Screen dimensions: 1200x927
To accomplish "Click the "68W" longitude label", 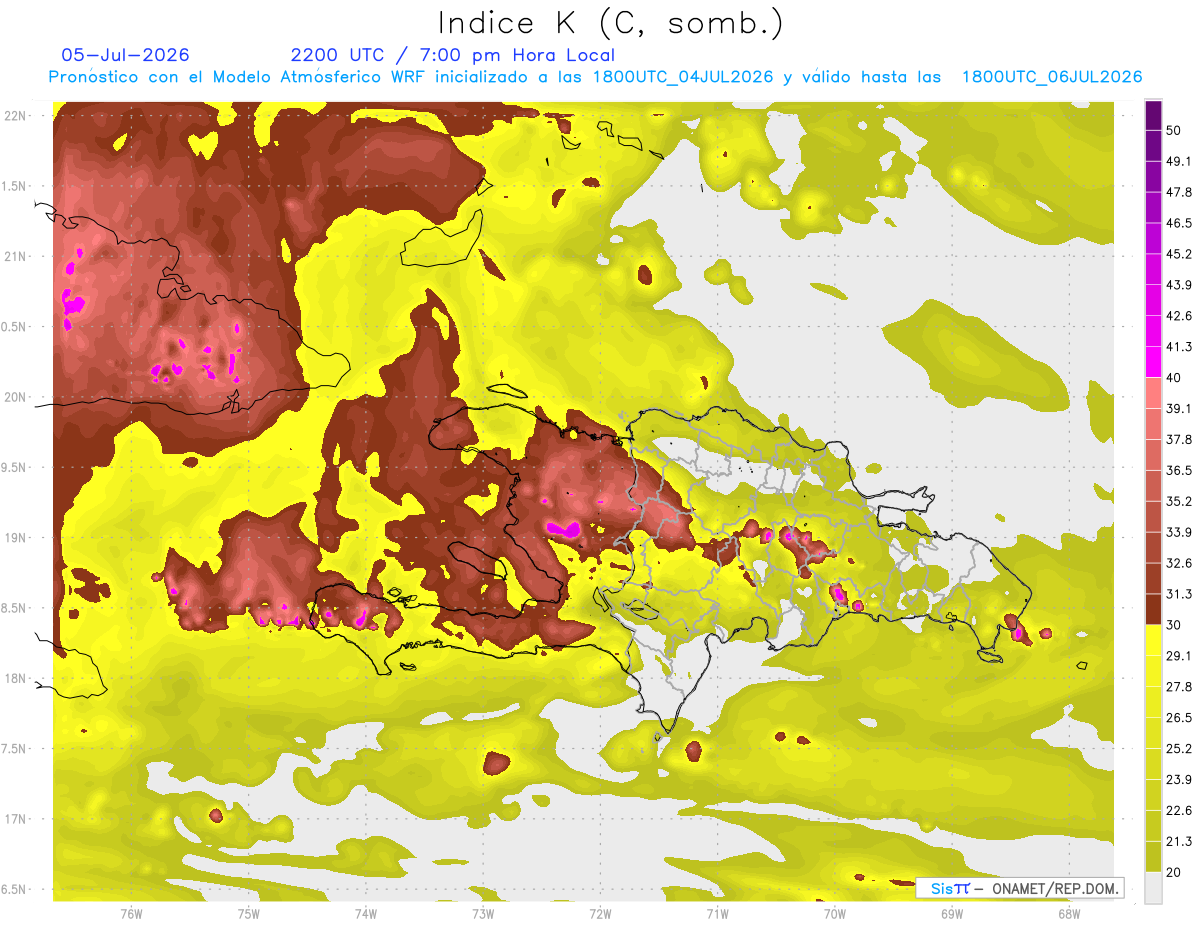I will tap(1068, 914).
